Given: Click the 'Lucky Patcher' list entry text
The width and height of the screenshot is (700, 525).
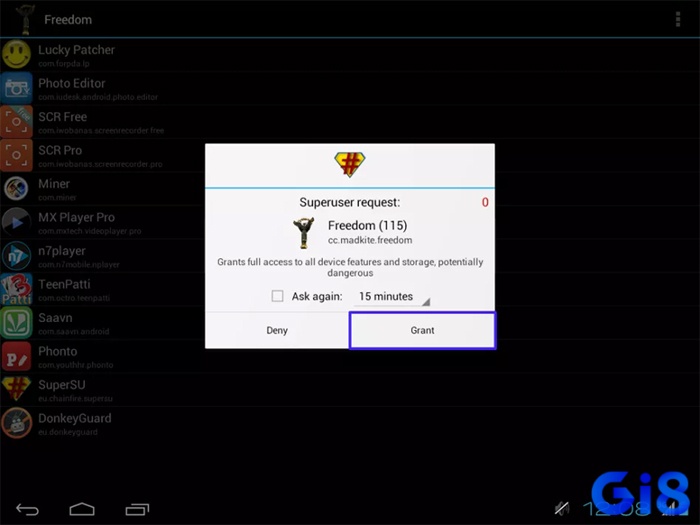Looking at the screenshot, I should pos(76,50).
